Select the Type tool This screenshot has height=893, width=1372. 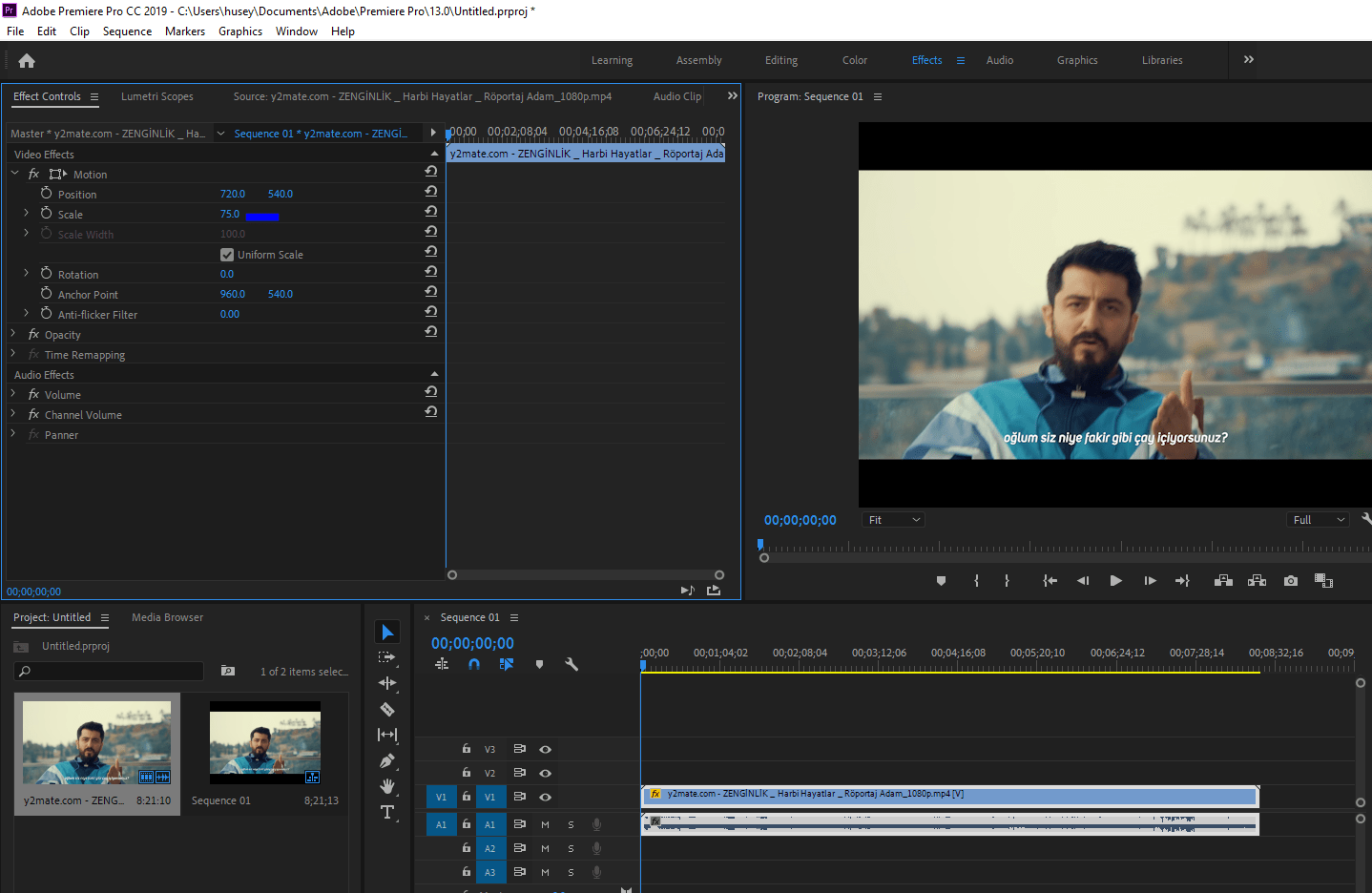point(387,813)
